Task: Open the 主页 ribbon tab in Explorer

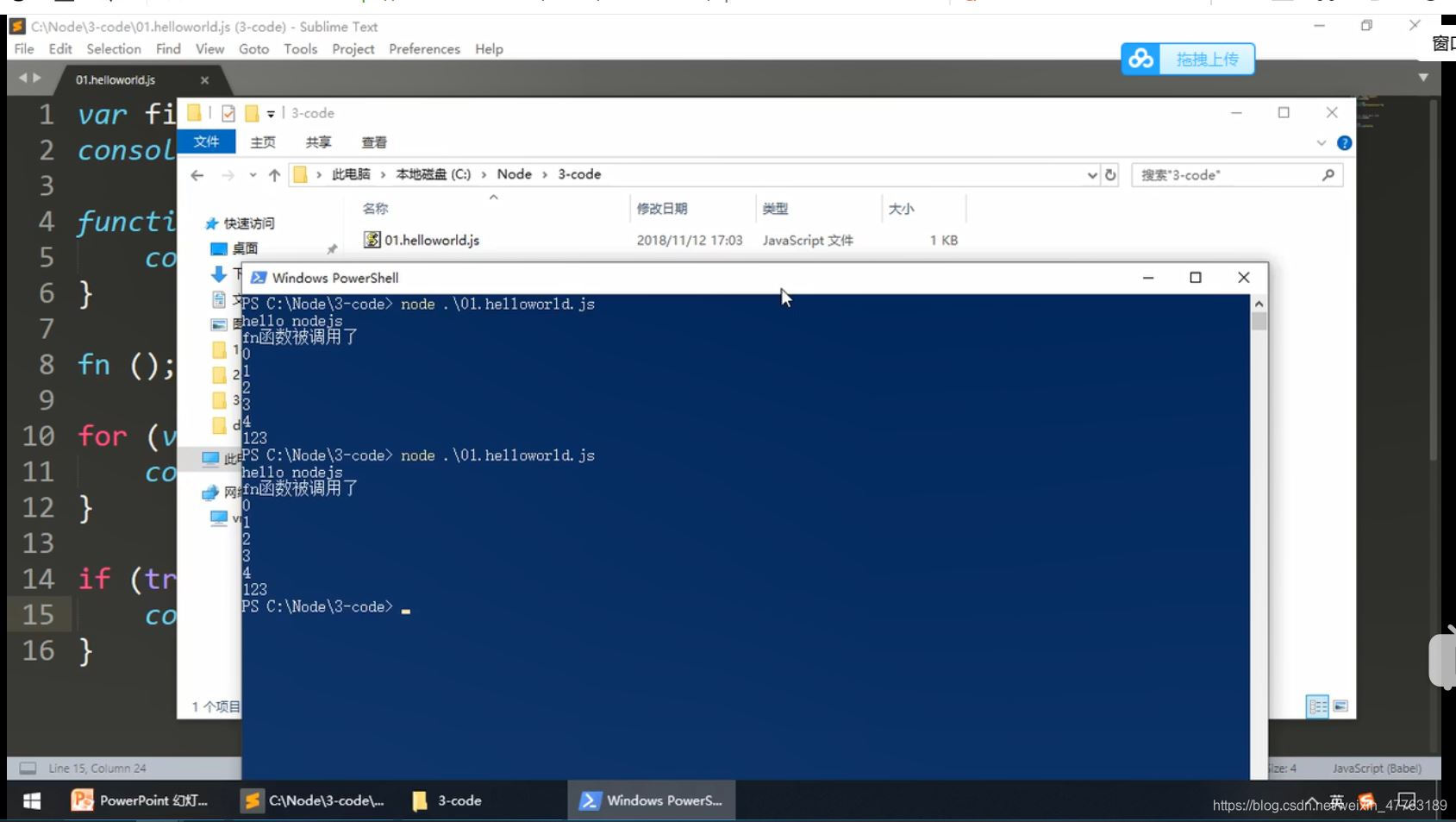Action: 263,142
